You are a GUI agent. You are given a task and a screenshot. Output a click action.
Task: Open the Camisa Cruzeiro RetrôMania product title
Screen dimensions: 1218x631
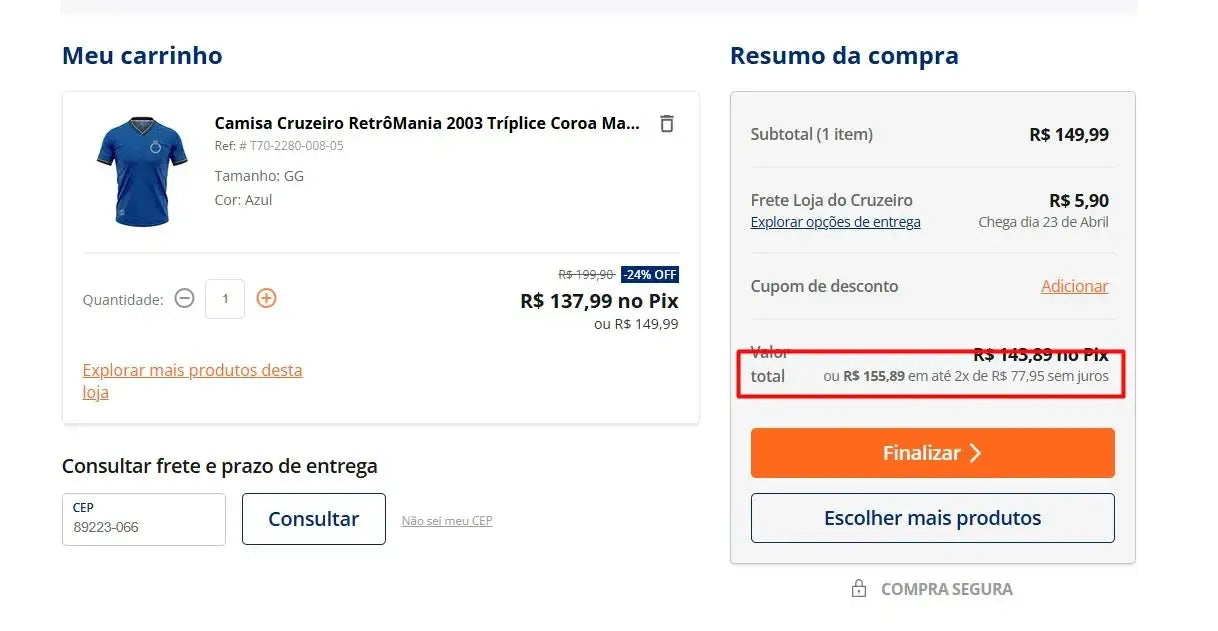[427, 123]
